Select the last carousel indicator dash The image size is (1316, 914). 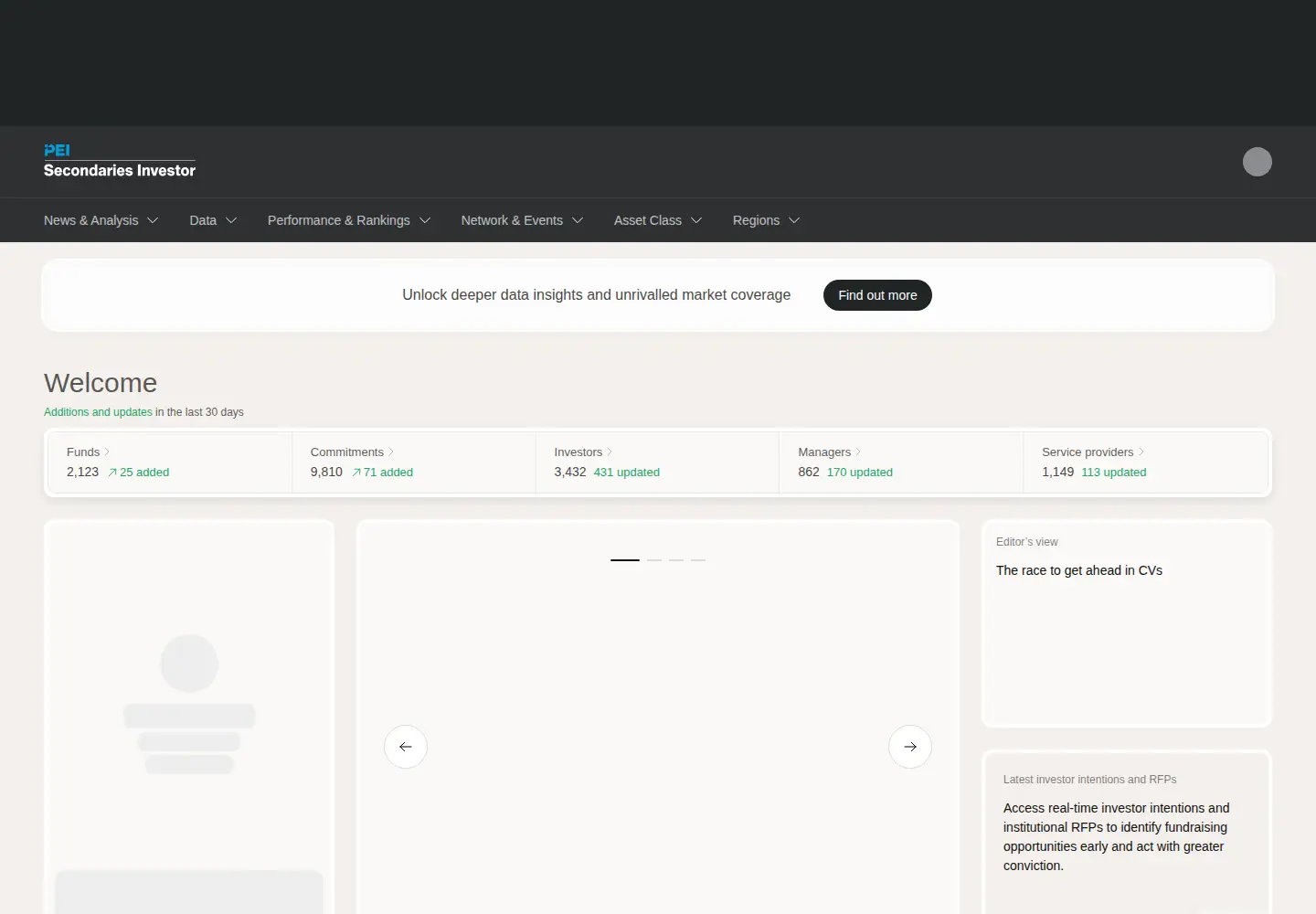(698, 559)
